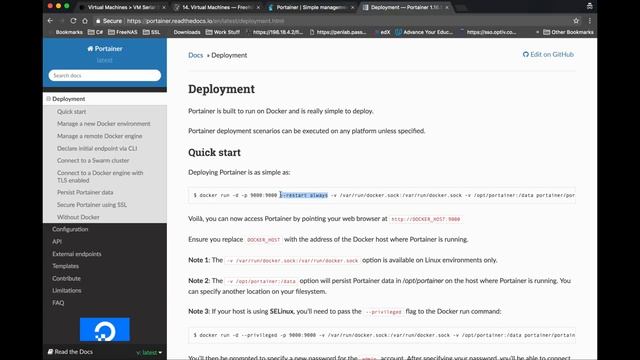The height and width of the screenshot is (360, 640).
Task: Open the Chrome three-dot menu
Action: 589,21
